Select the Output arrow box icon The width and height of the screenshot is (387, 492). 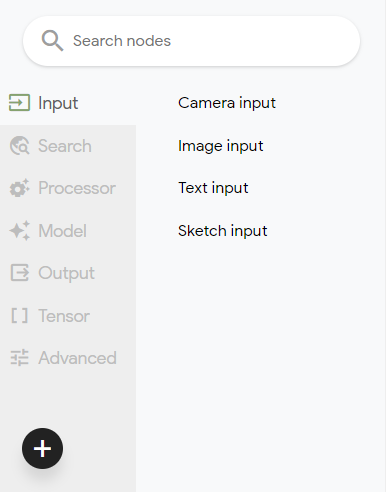point(20,273)
